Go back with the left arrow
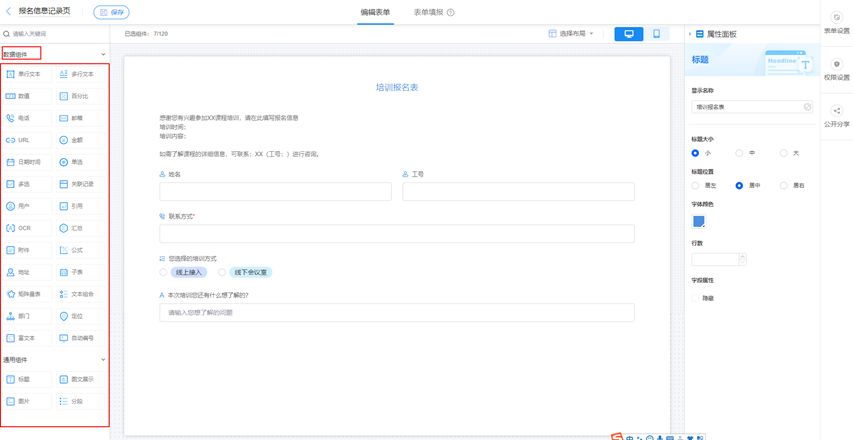Viewport: 853px width, 440px height. pos(8,11)
